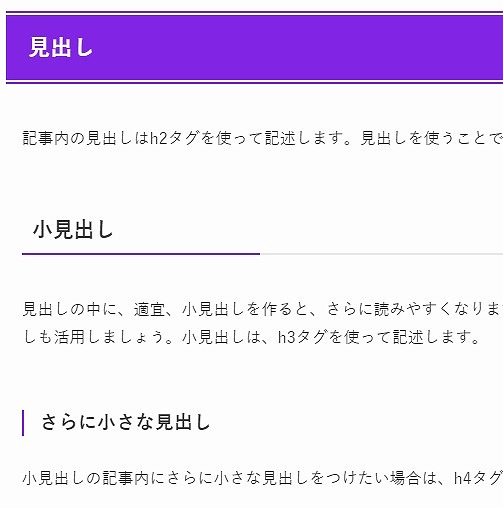Screen dimensions: 503x508
Task: Click the word h4タグ at bottom
Action: click(479, 478)
